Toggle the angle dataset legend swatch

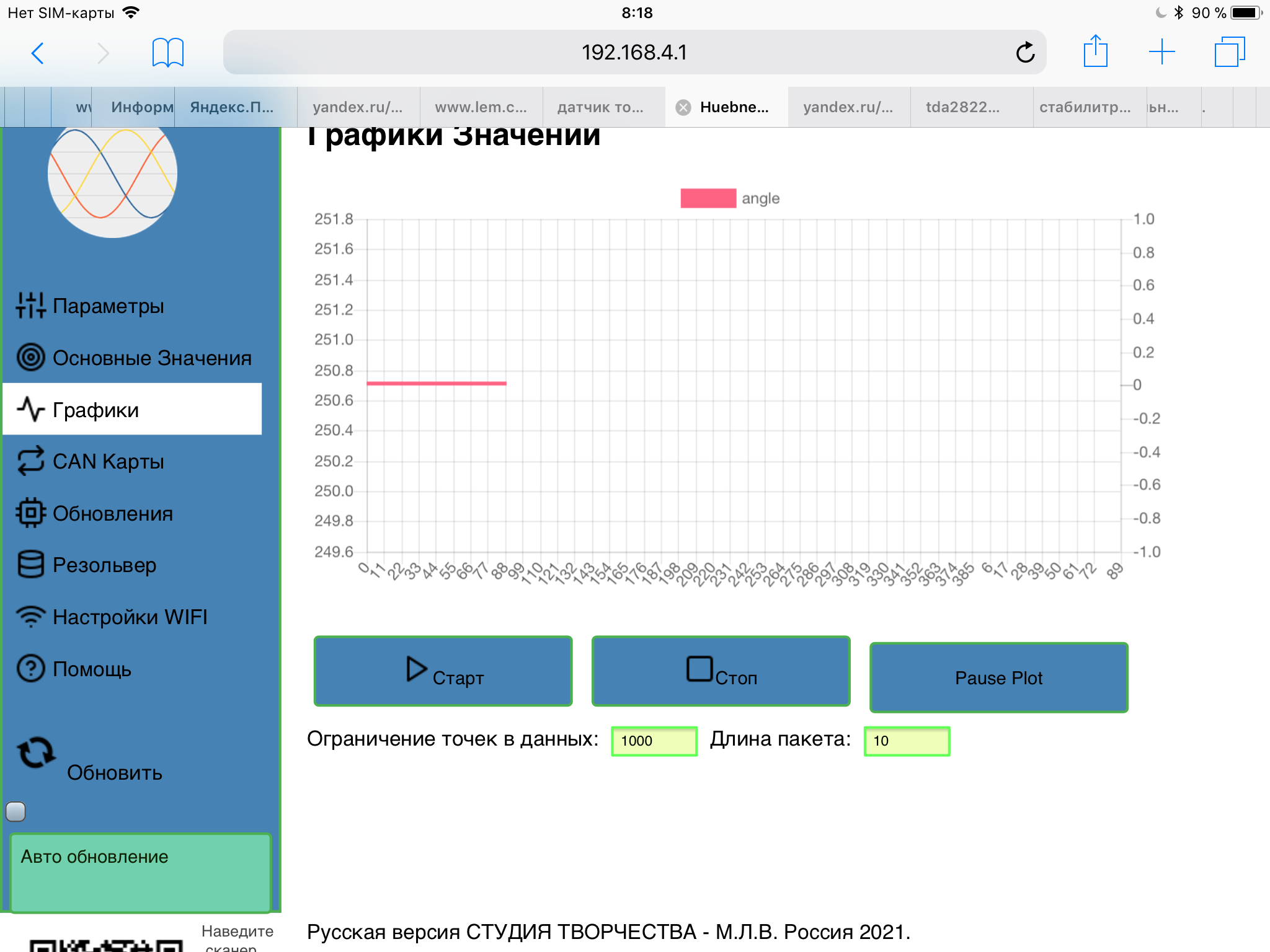point(708,198)
